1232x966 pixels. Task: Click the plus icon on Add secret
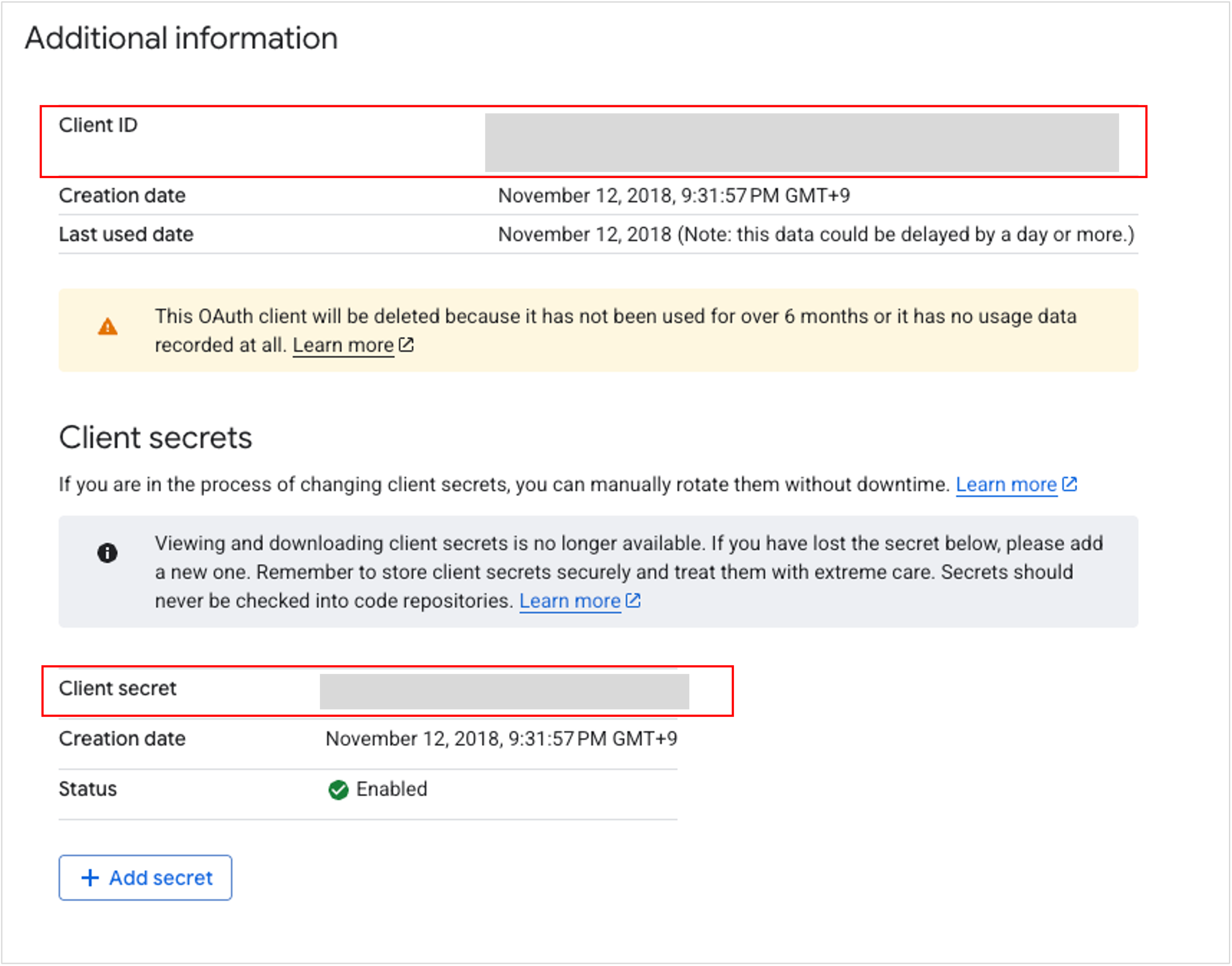pos(90,878)
